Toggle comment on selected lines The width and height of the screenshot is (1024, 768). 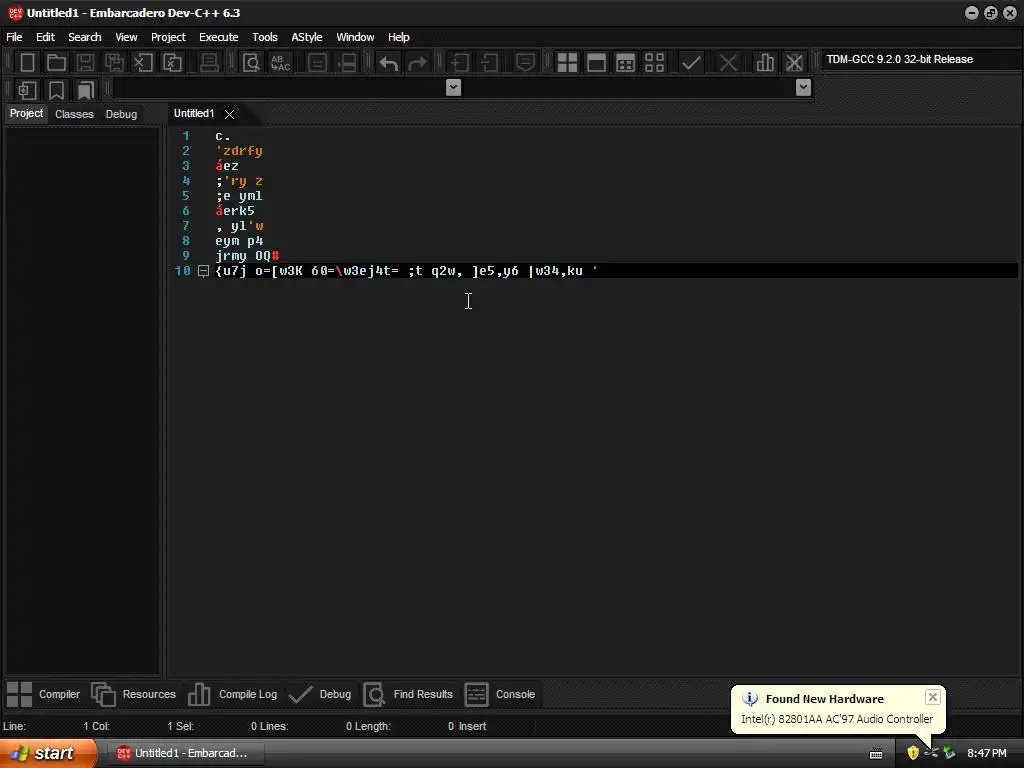525,63
